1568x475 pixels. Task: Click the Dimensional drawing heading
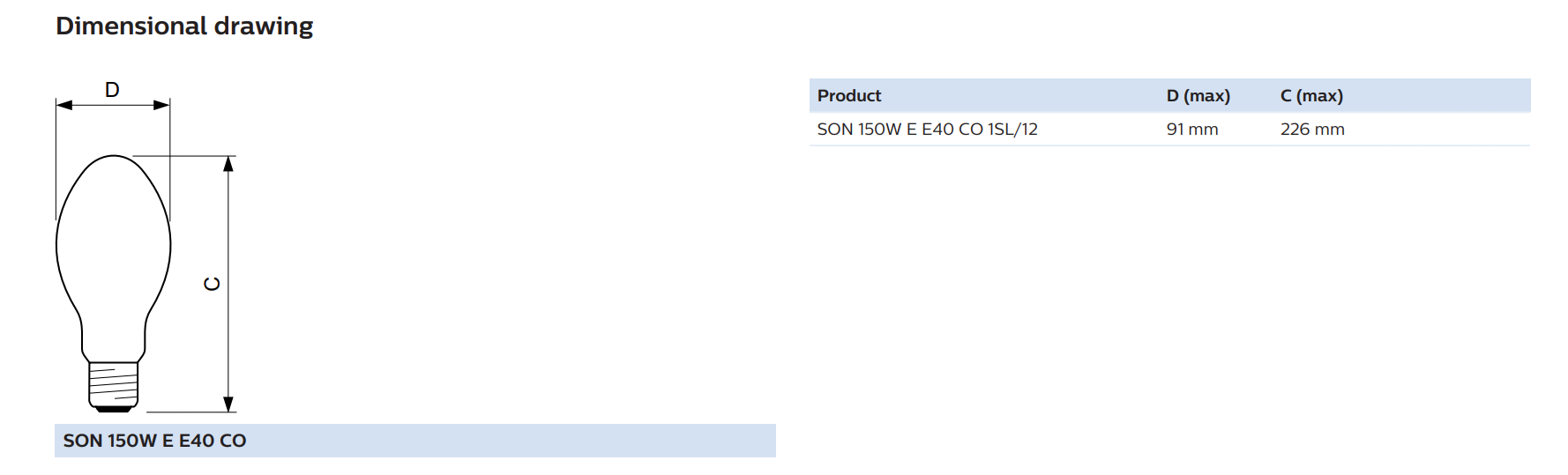tap(184, 26)
